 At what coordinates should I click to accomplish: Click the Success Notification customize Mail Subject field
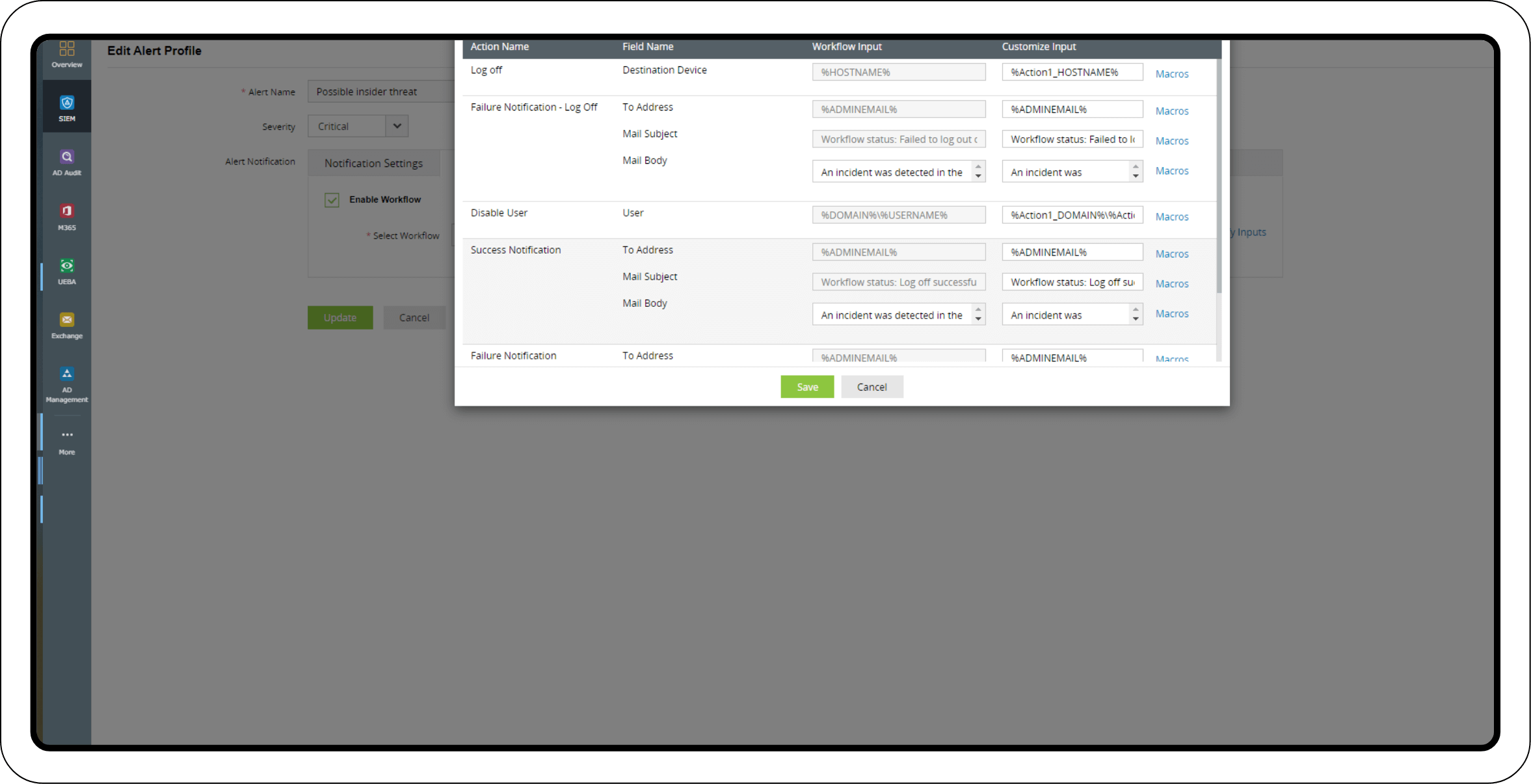point(1072,282)
